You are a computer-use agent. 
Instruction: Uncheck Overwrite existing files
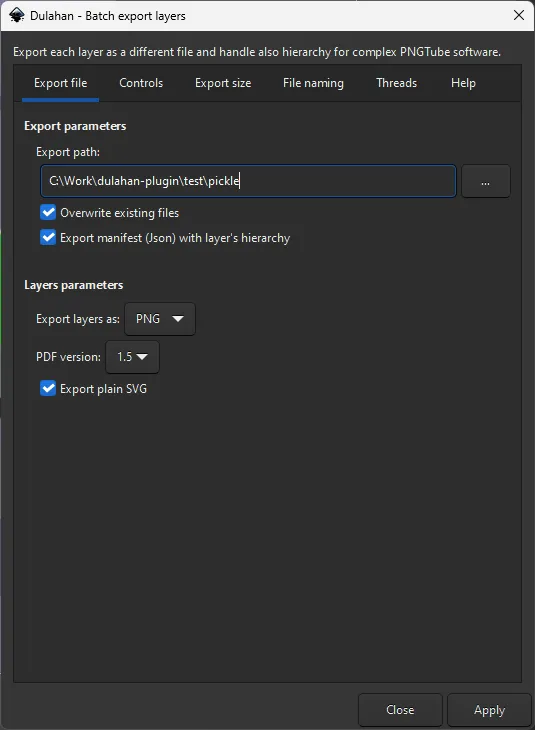coord(48,212)
